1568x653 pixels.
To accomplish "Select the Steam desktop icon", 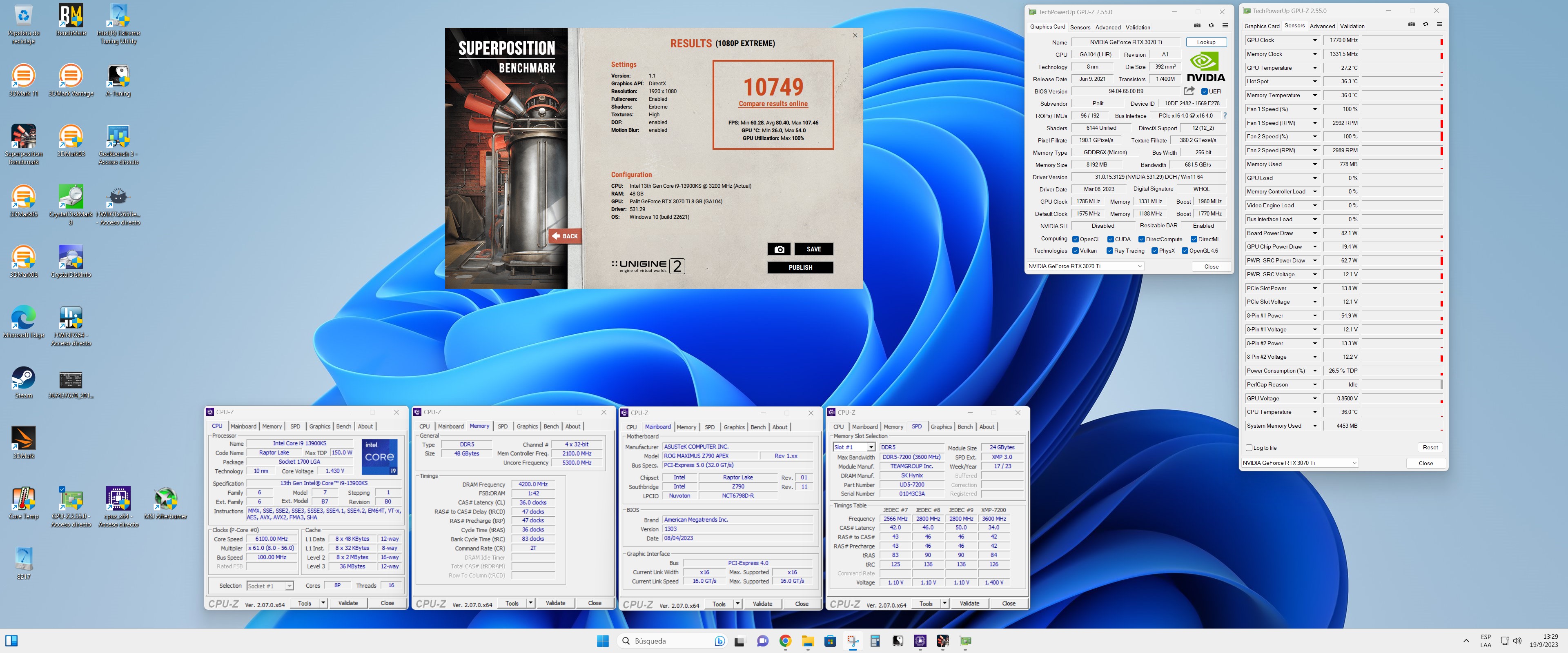I will 23,382.
